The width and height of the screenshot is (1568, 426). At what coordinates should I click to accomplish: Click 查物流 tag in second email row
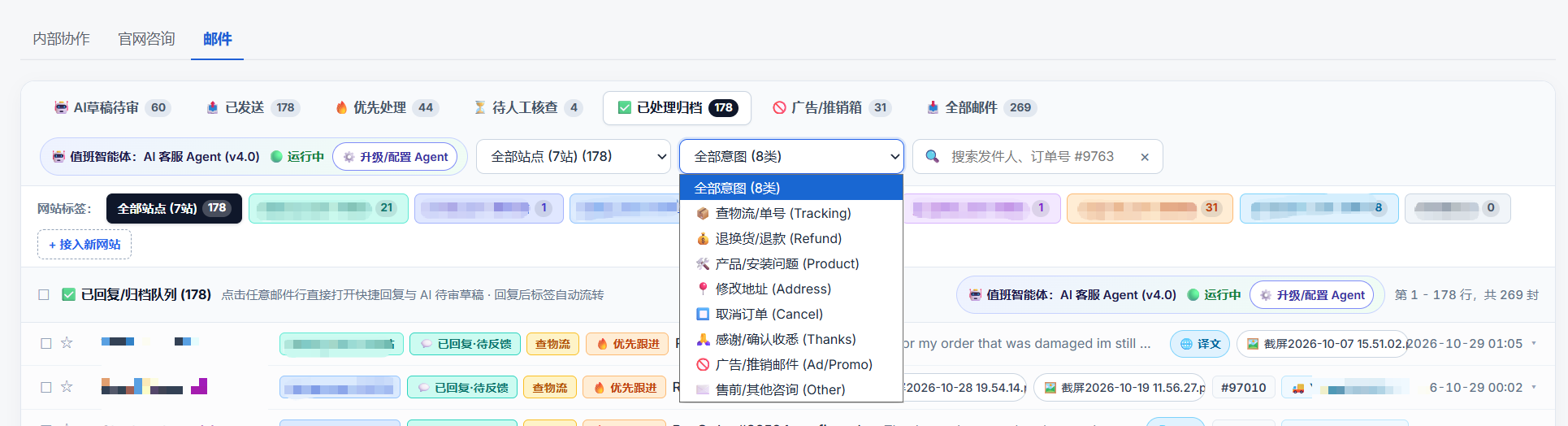pyautogui.click(x=549, y=388)
